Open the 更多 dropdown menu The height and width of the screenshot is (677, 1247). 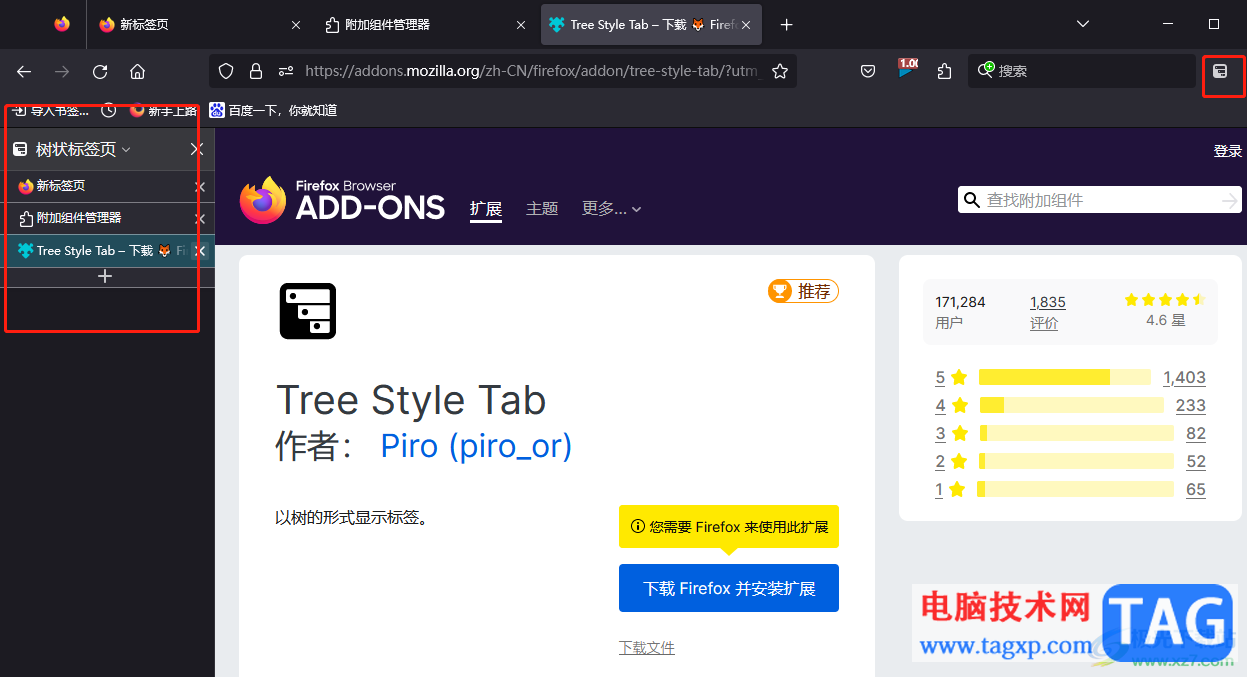click(611, 208)
